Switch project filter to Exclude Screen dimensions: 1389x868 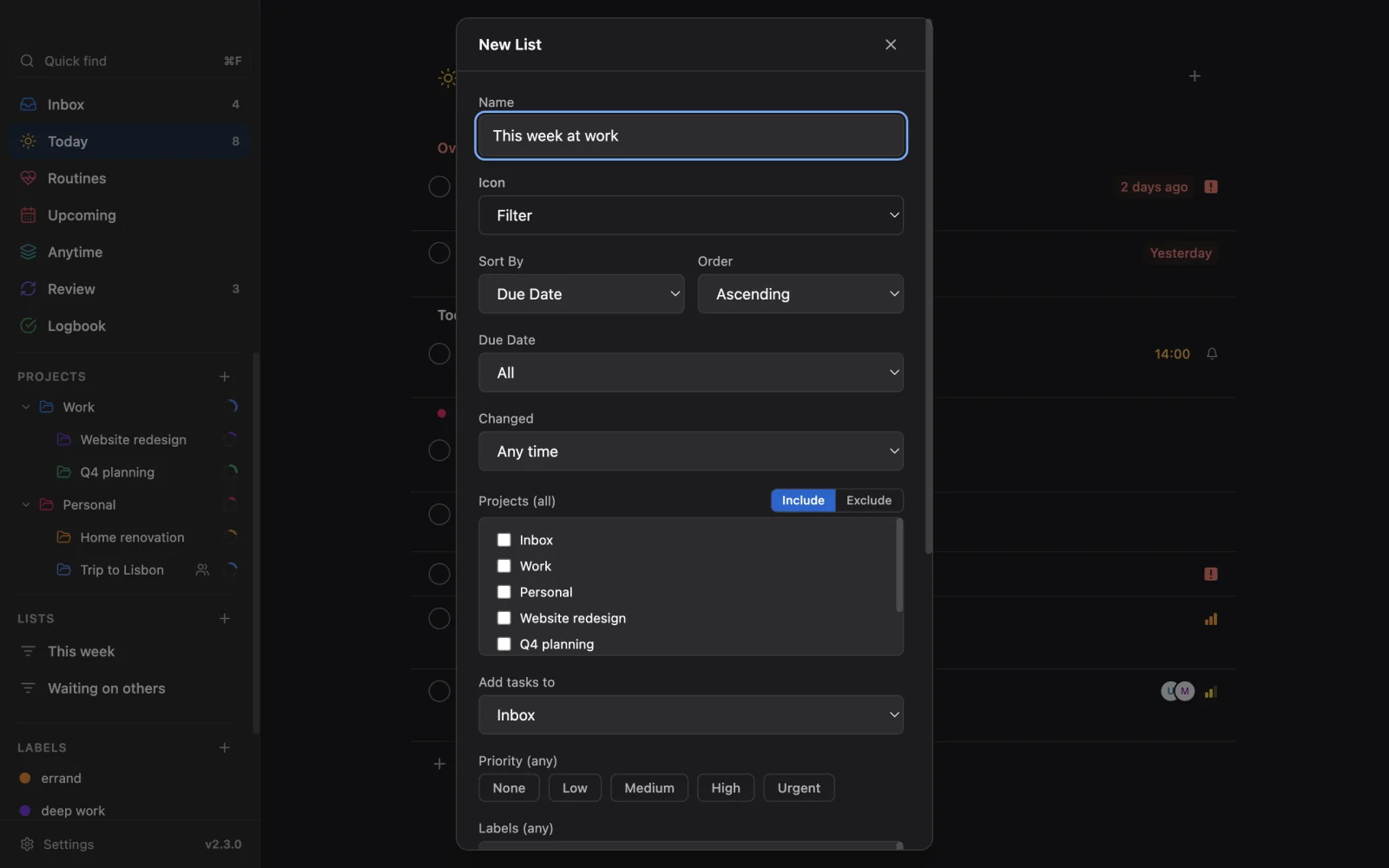point(869,501)
